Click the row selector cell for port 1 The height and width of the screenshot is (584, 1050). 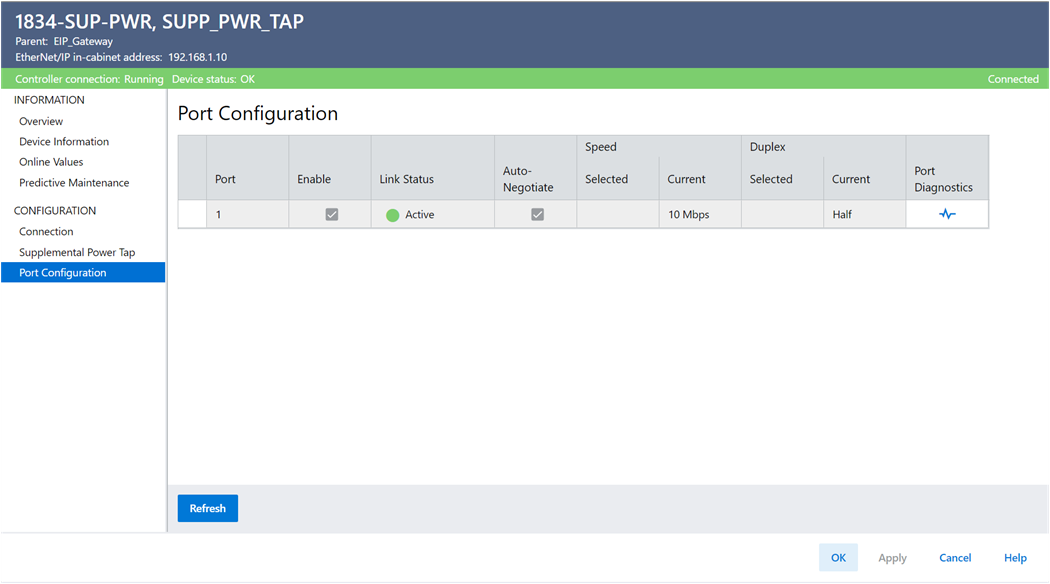click(x=192, y=214)
